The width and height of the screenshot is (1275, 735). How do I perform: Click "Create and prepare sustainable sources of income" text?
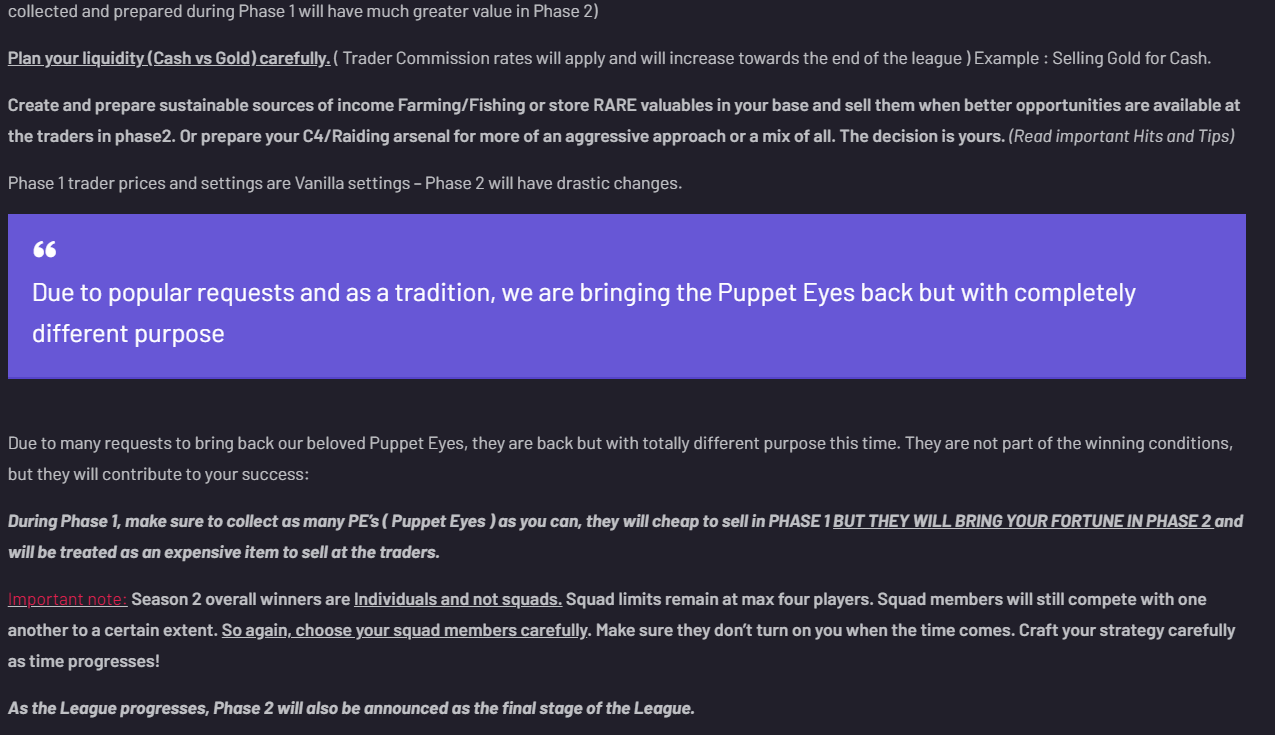tap(200, 105)
